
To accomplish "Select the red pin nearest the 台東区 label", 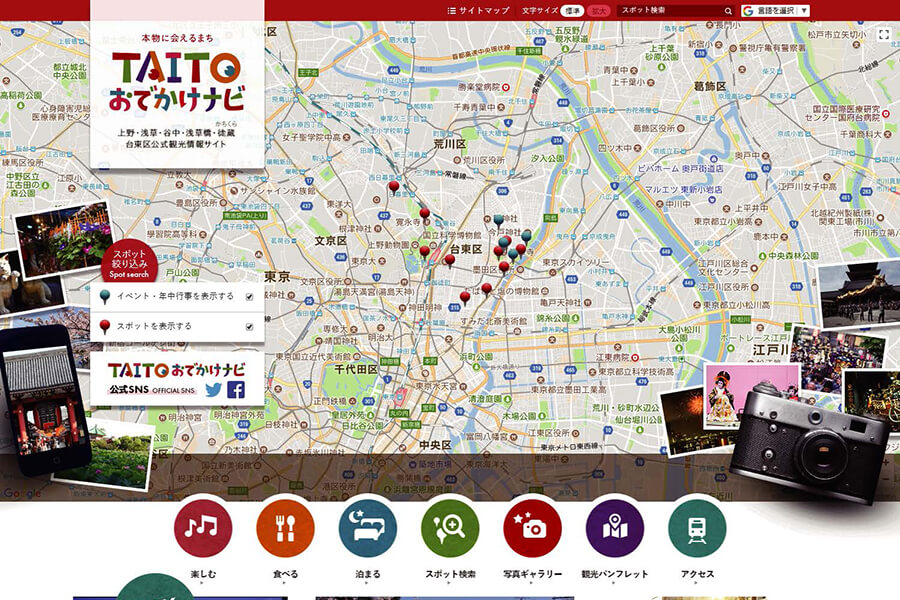I will [450, 262].
